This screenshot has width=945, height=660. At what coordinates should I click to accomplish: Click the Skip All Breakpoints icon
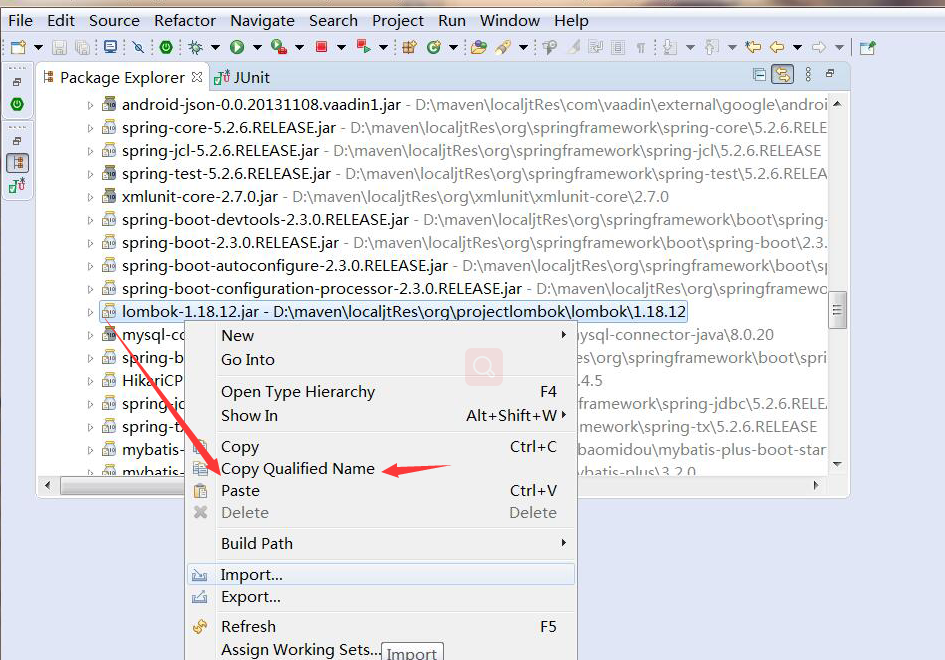[x=138, y=47]
